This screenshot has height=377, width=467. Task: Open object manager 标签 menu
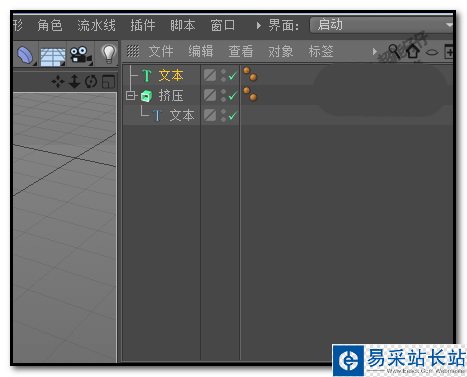pyautogui.click(x=321, y=52)
